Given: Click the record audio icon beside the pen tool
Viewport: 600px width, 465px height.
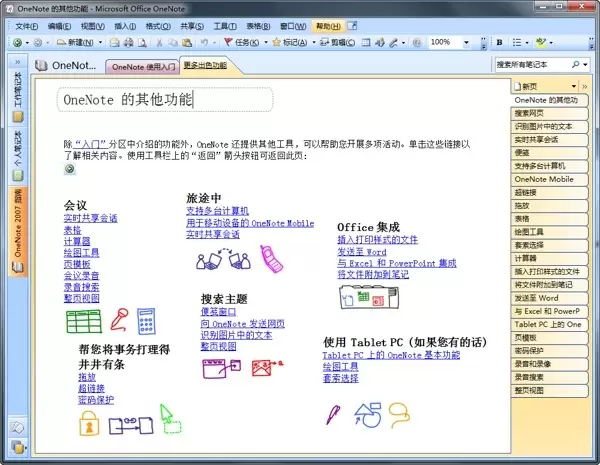Looking at the screenshot, I should 380,42.
